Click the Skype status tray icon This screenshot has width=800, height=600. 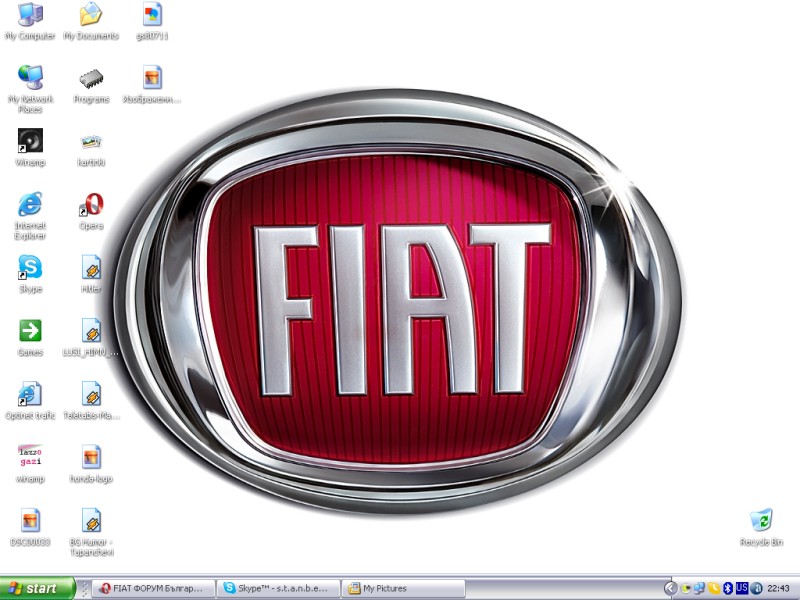coord(714,588)
